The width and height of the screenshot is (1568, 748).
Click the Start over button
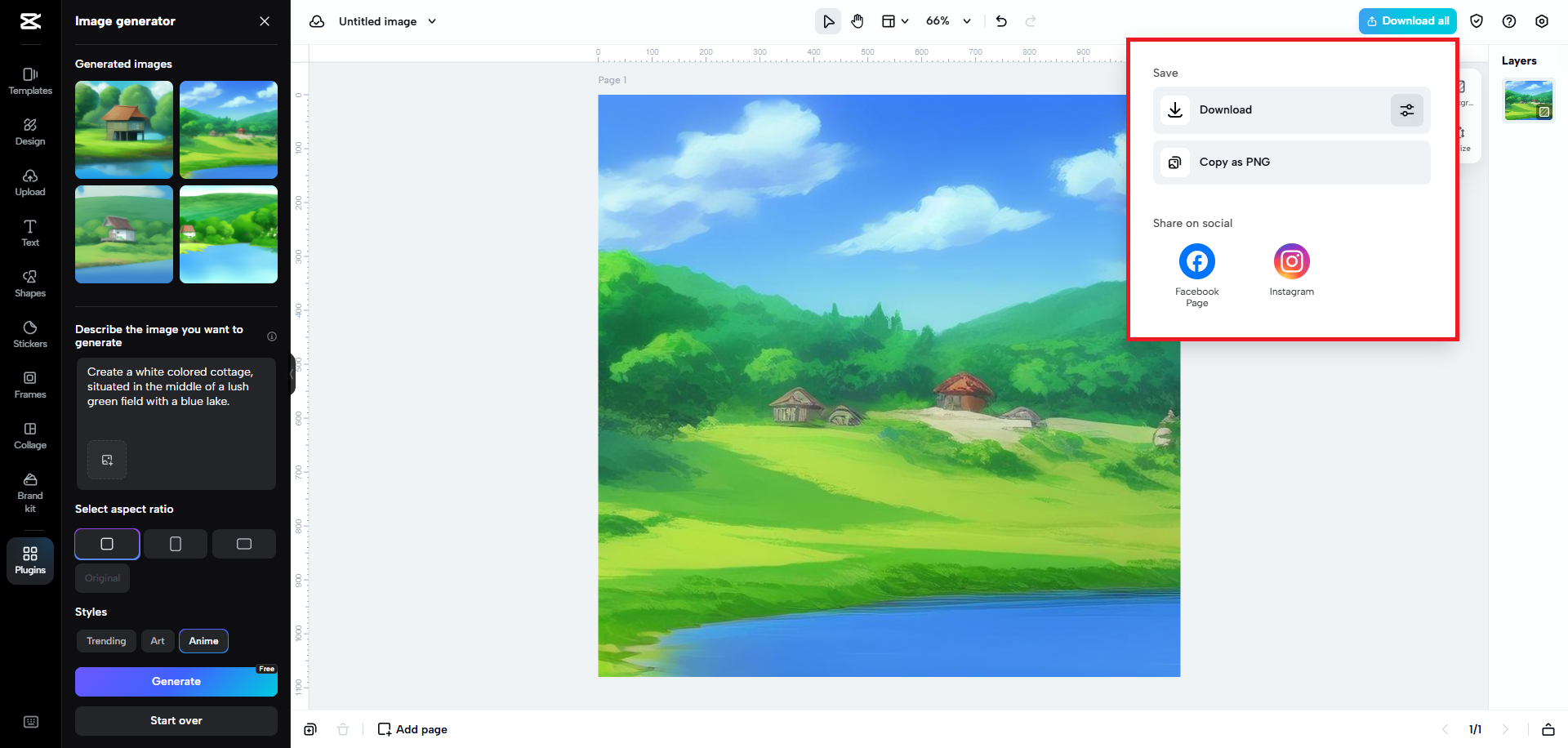pyautogui.click(x=176, y=720)
